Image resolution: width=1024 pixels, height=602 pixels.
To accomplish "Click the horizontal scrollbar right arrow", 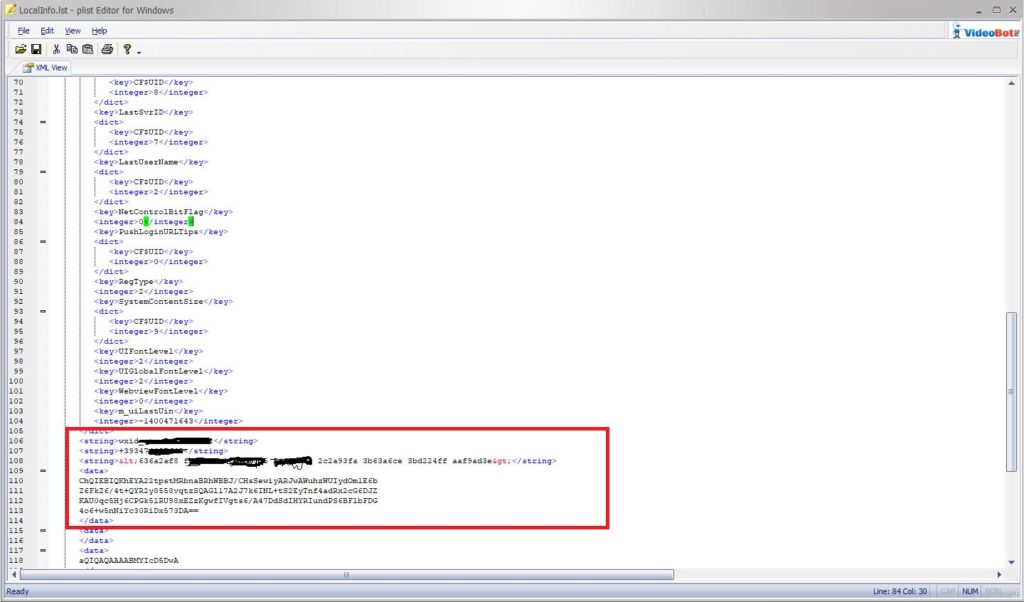I will coord(999,575).
